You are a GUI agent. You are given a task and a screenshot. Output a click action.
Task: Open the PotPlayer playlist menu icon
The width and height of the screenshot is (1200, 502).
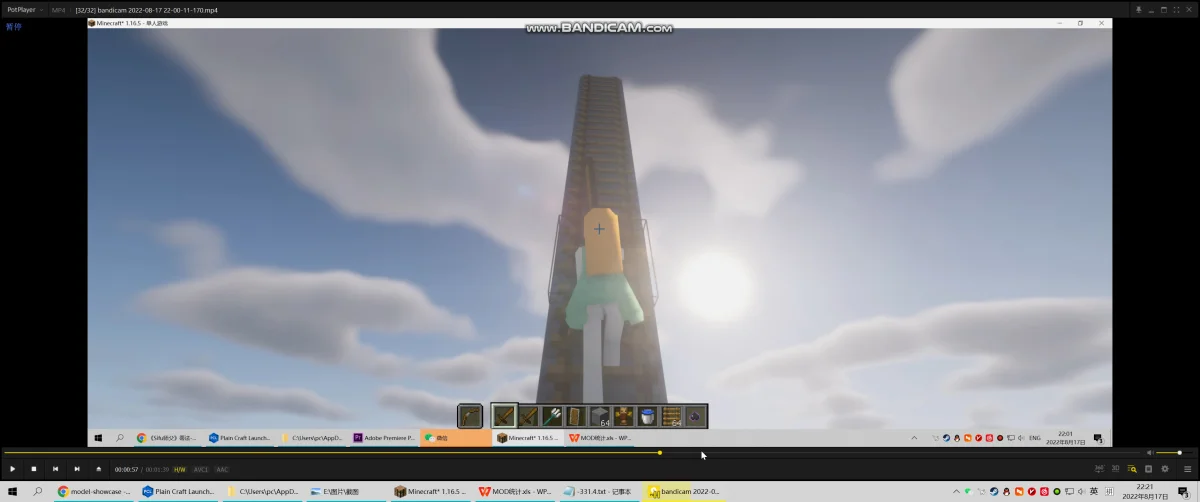tap(1186, 468)
